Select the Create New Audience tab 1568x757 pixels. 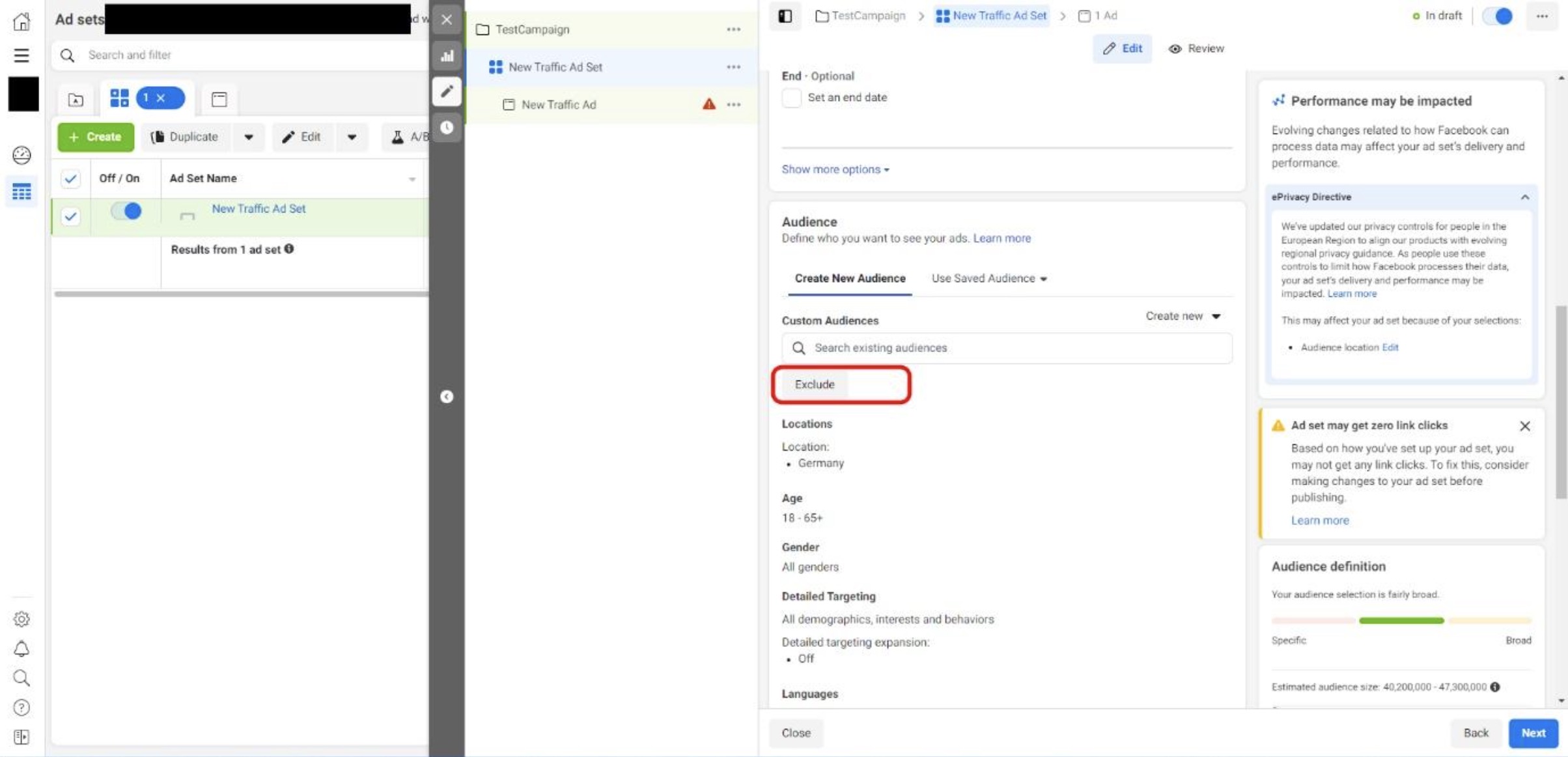850,278
